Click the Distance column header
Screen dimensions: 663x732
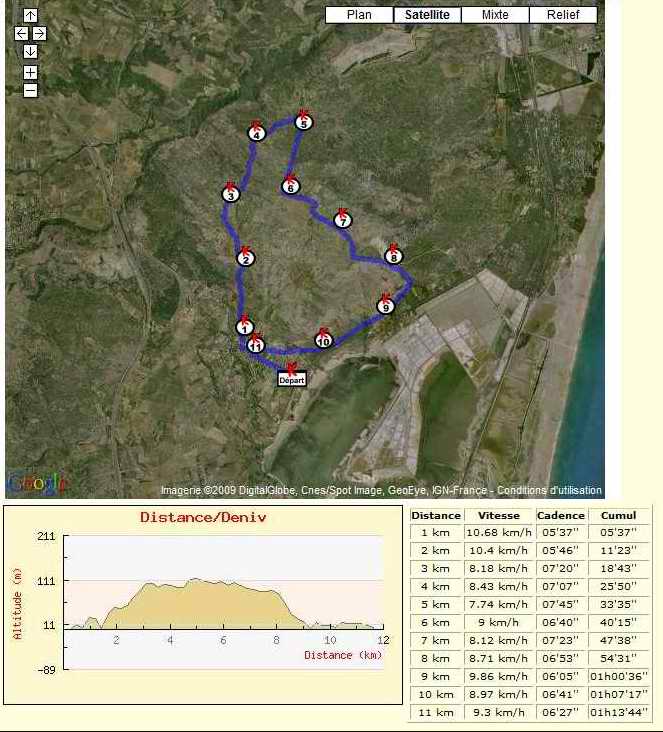click(x=436, y=515)
